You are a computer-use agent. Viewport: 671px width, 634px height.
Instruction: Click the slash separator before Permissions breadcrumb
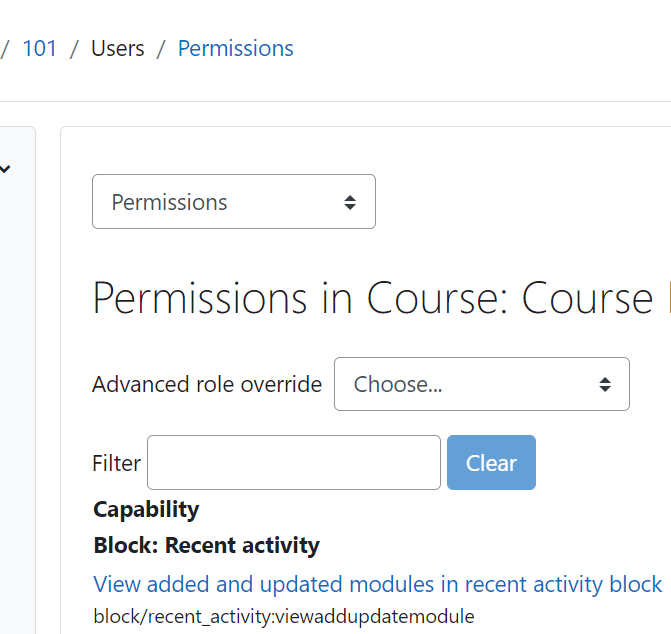(161, 48)
